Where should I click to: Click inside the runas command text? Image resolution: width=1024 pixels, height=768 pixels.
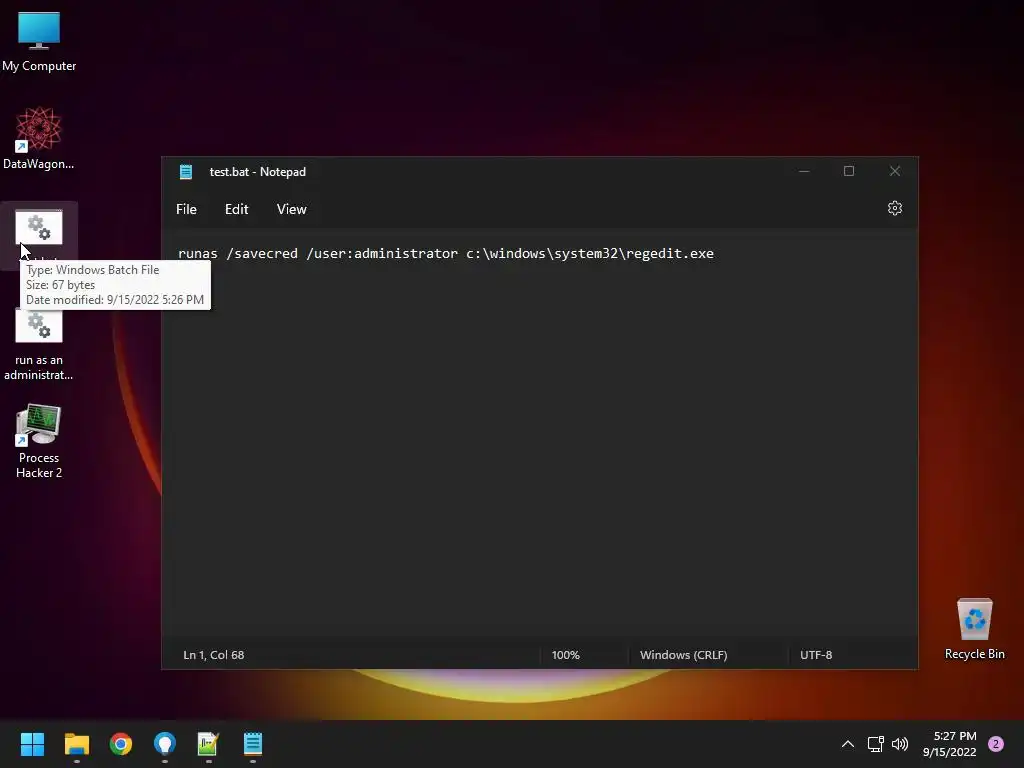coord(445,253)
